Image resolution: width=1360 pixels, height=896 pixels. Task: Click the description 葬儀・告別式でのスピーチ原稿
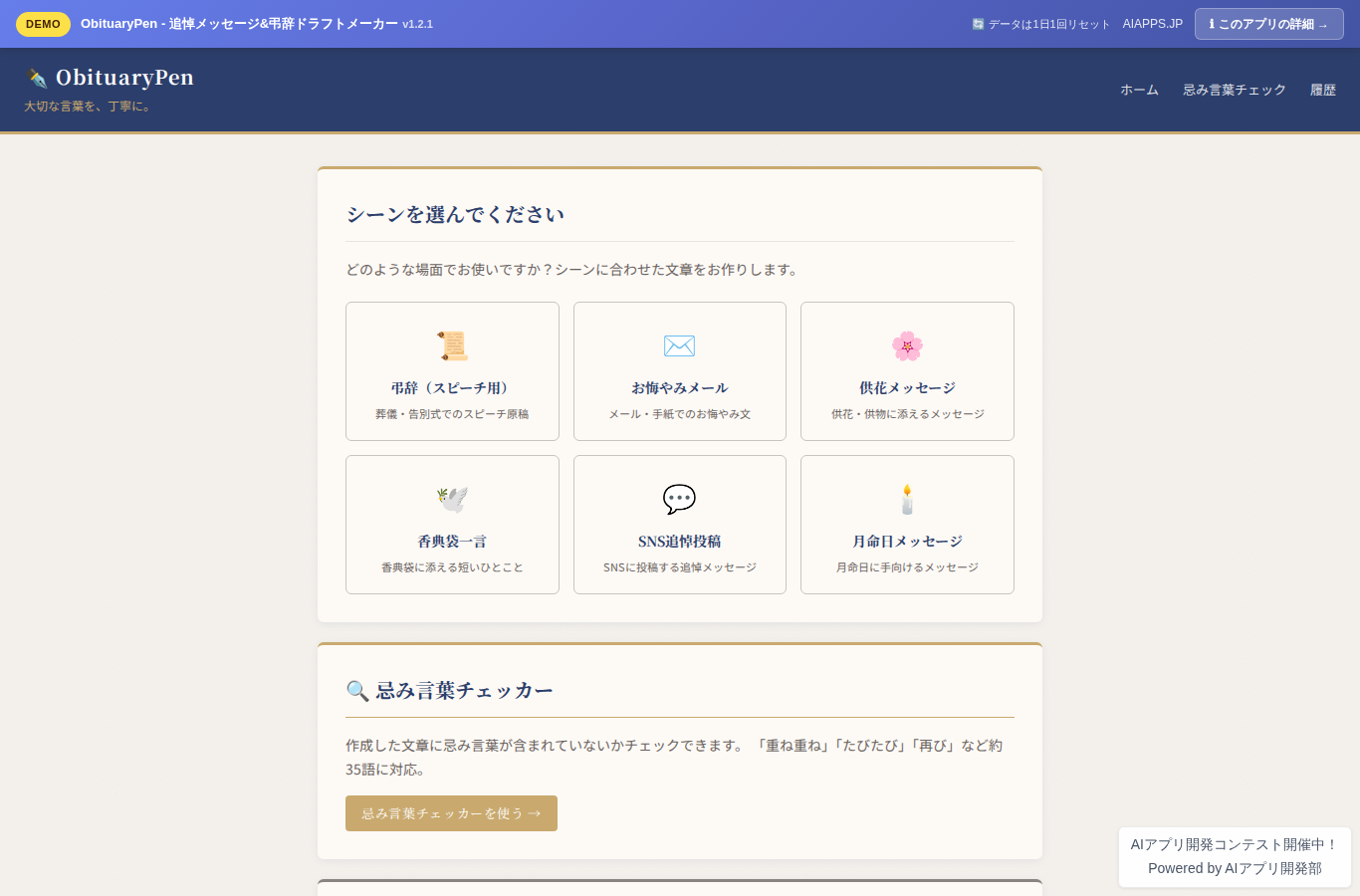click(x=452, y=414)
